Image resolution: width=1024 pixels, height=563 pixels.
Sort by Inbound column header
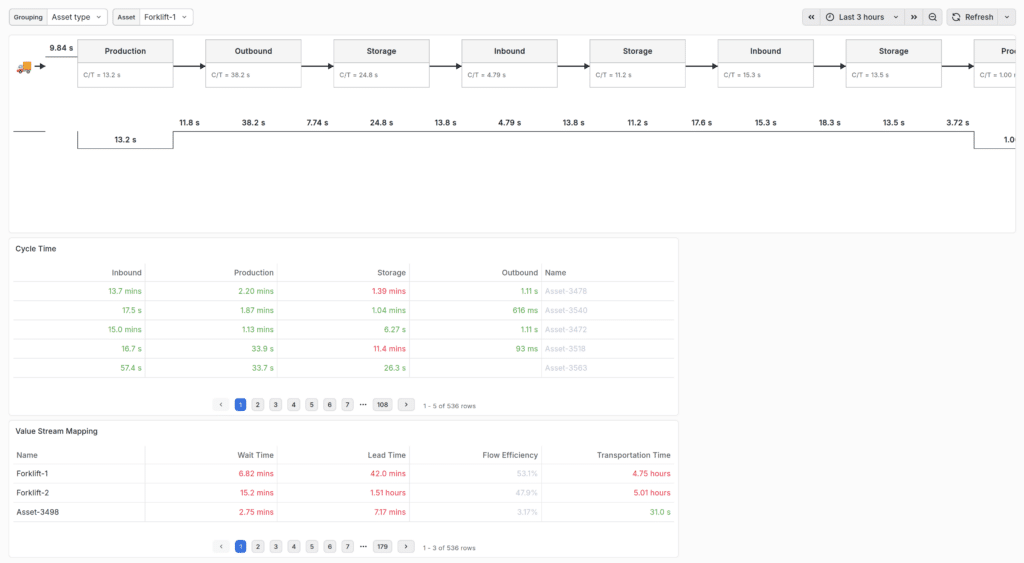point(126,272)
